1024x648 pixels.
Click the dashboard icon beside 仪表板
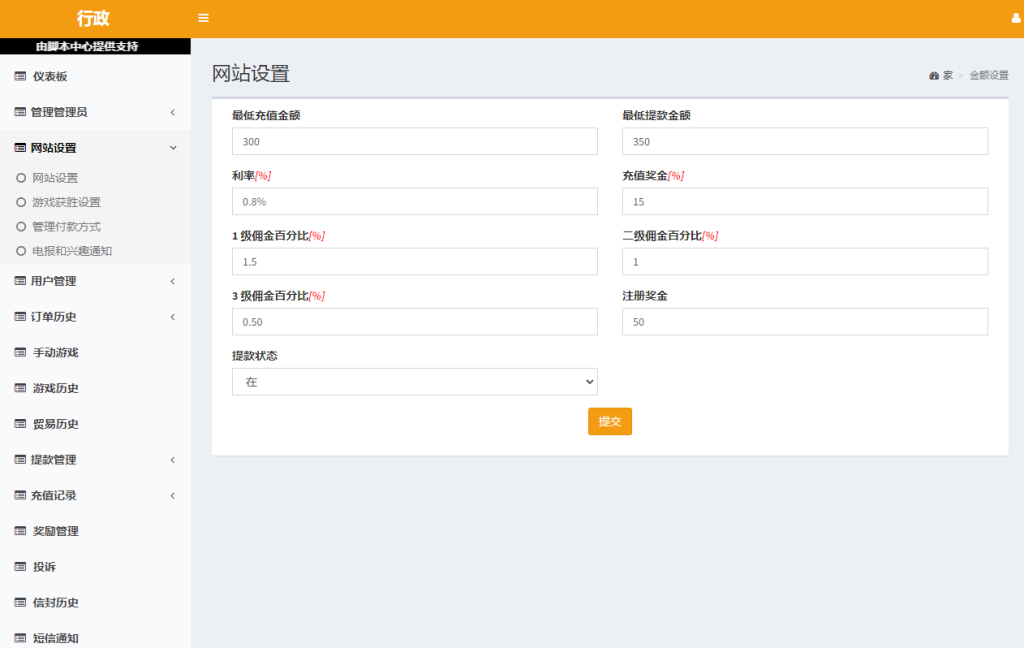pyautogui.click(x=18, y=75)
